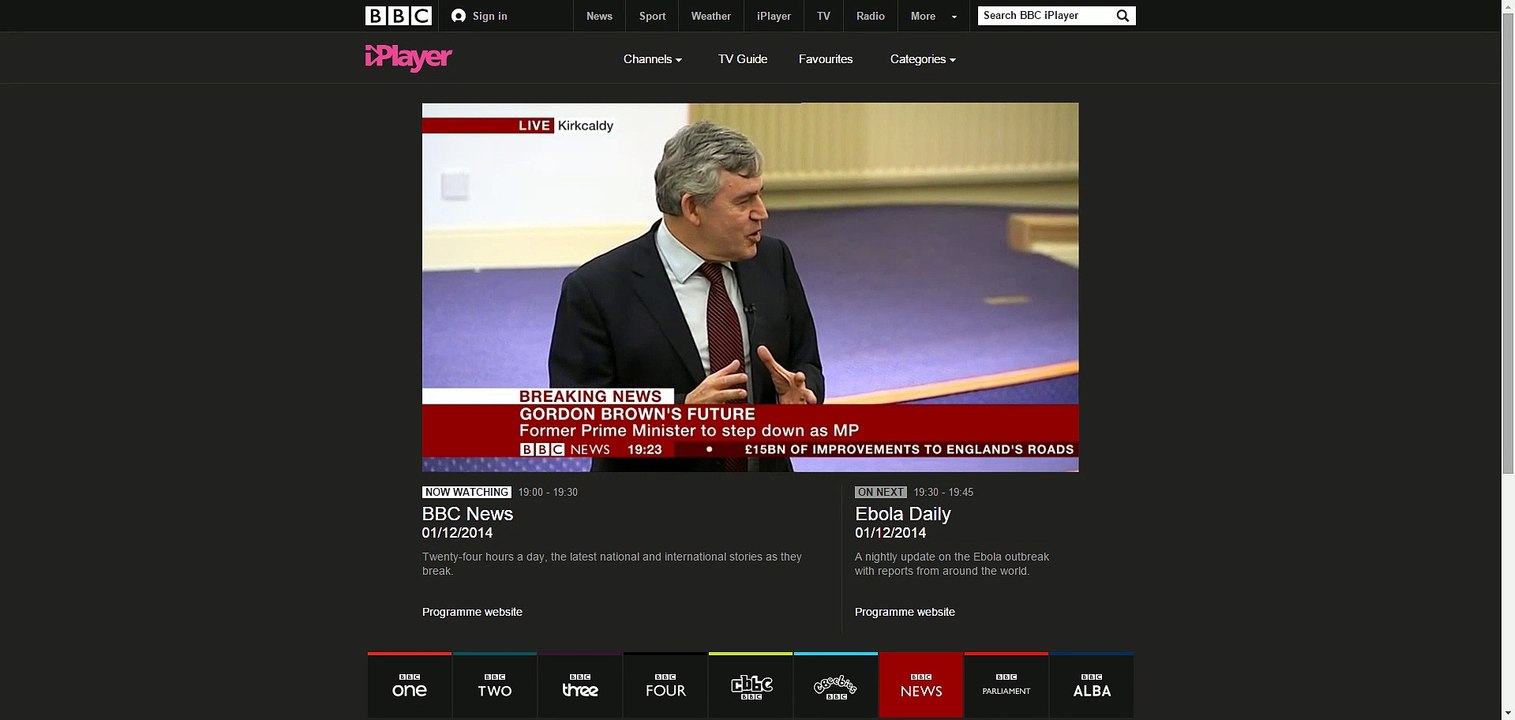This screenshot has height=720, width=1515.
Task: Open Sport in top navigation
Action: [652, 16]
